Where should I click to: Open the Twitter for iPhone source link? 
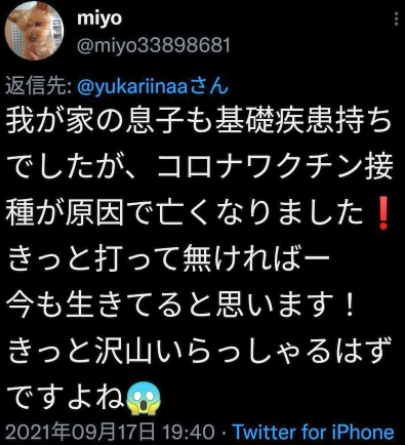(313, 432)
